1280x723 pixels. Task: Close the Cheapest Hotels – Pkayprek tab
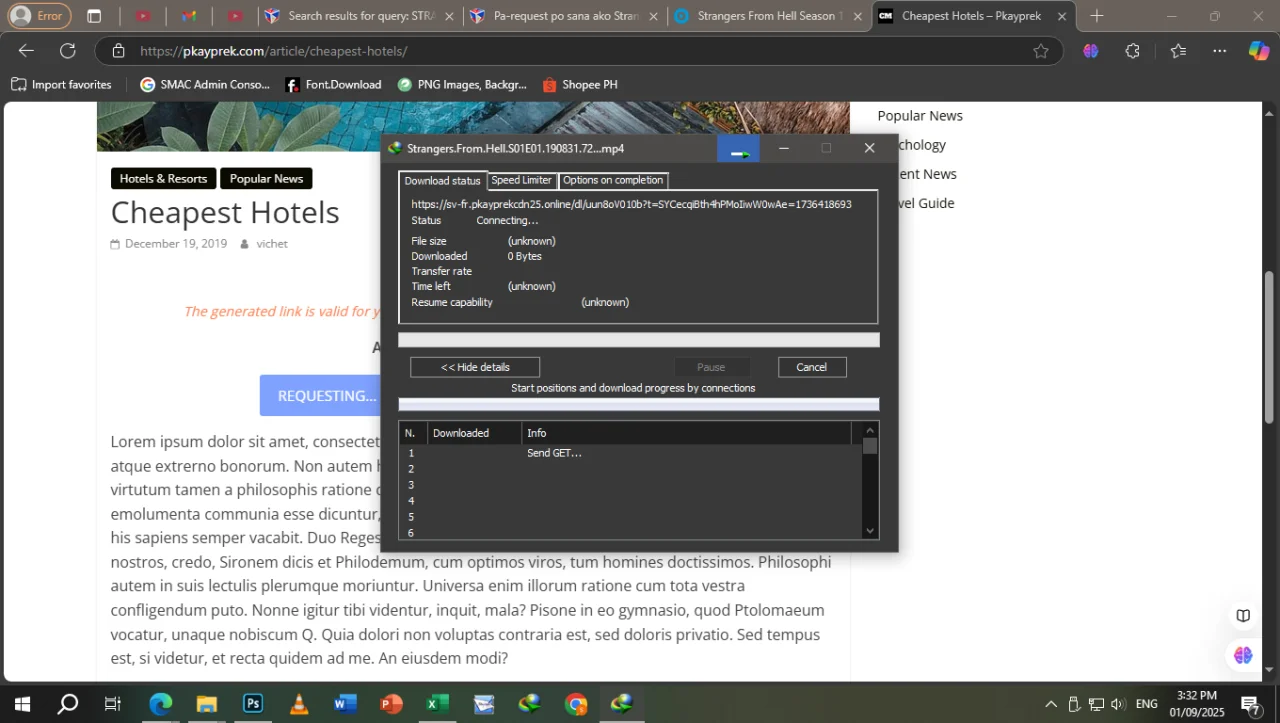tap(1062, 16)
